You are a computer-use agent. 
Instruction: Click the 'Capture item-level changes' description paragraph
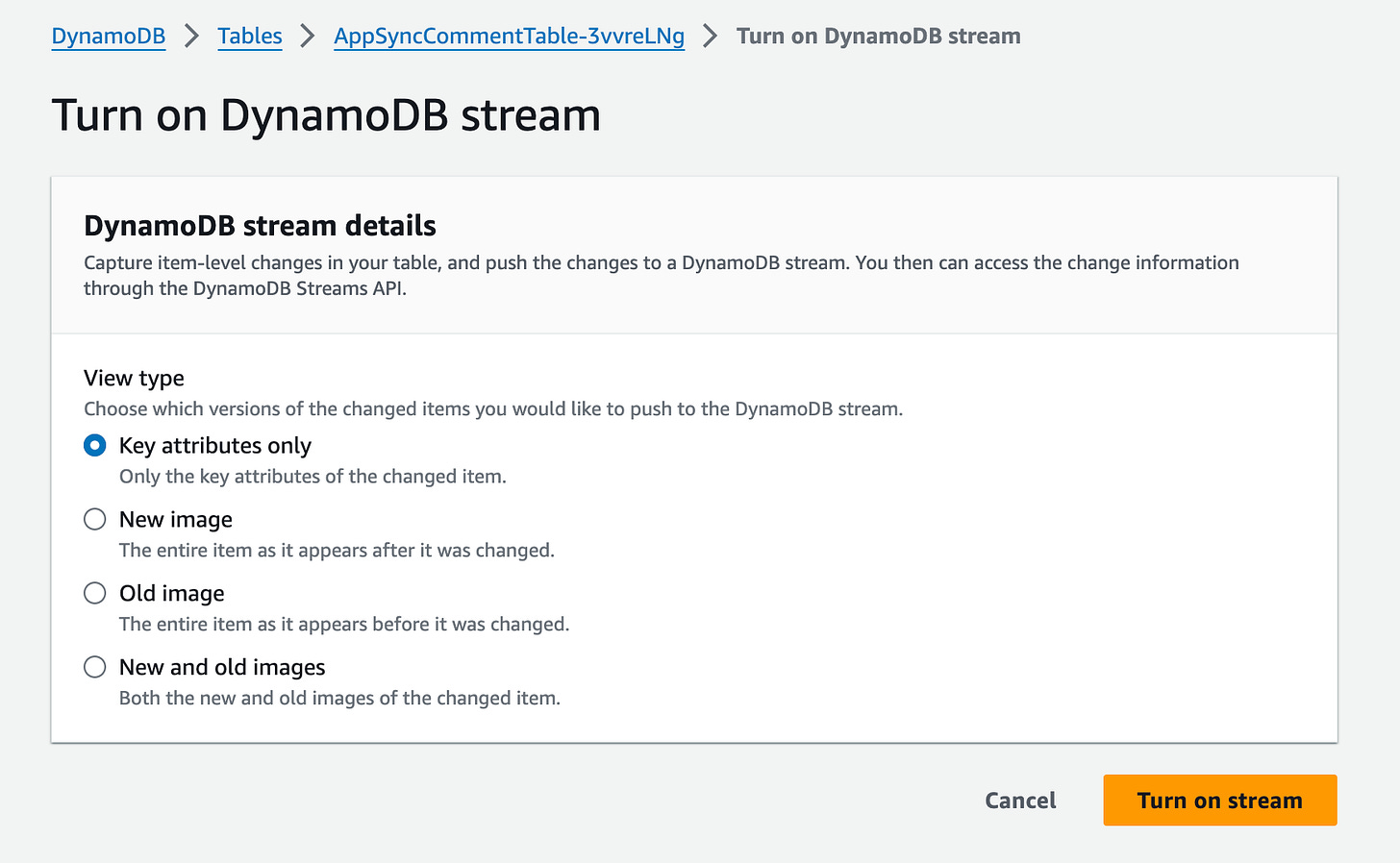tap(662, 276)
